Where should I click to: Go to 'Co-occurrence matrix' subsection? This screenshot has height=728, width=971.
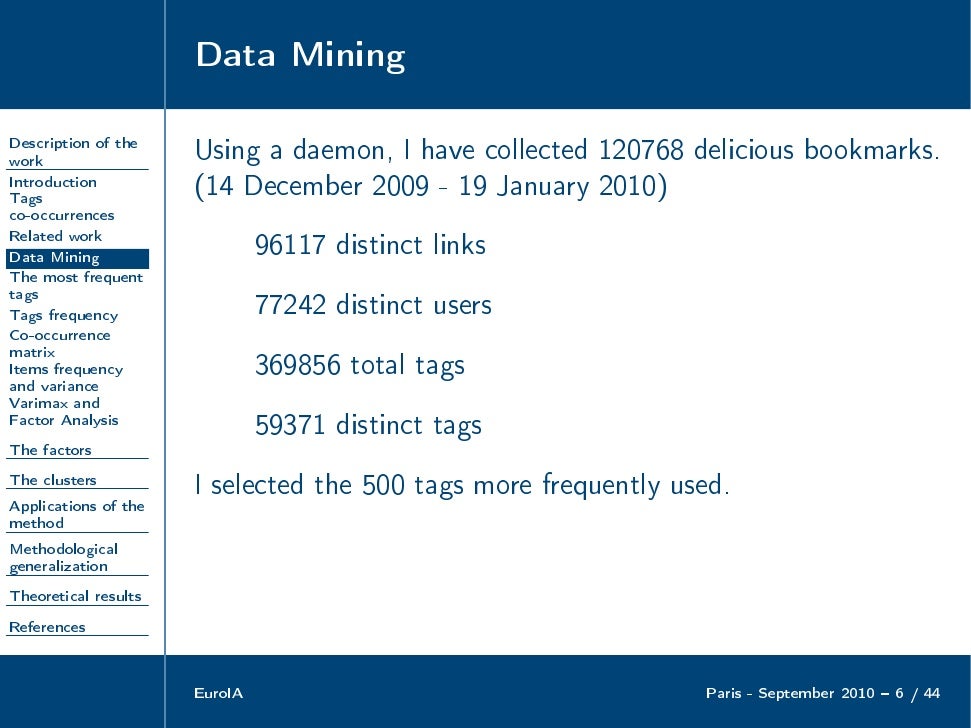pyautogui.click(x=59, y=344)
